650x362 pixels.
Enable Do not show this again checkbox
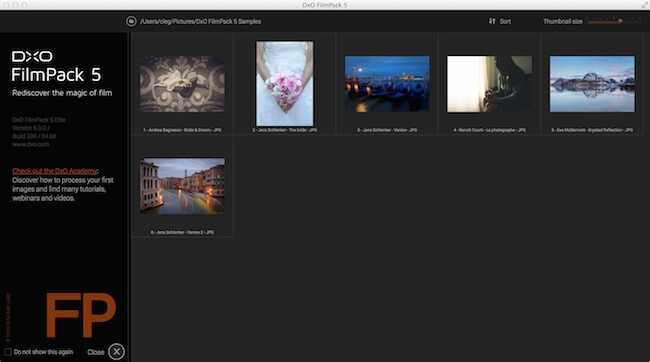coord(7,352)
